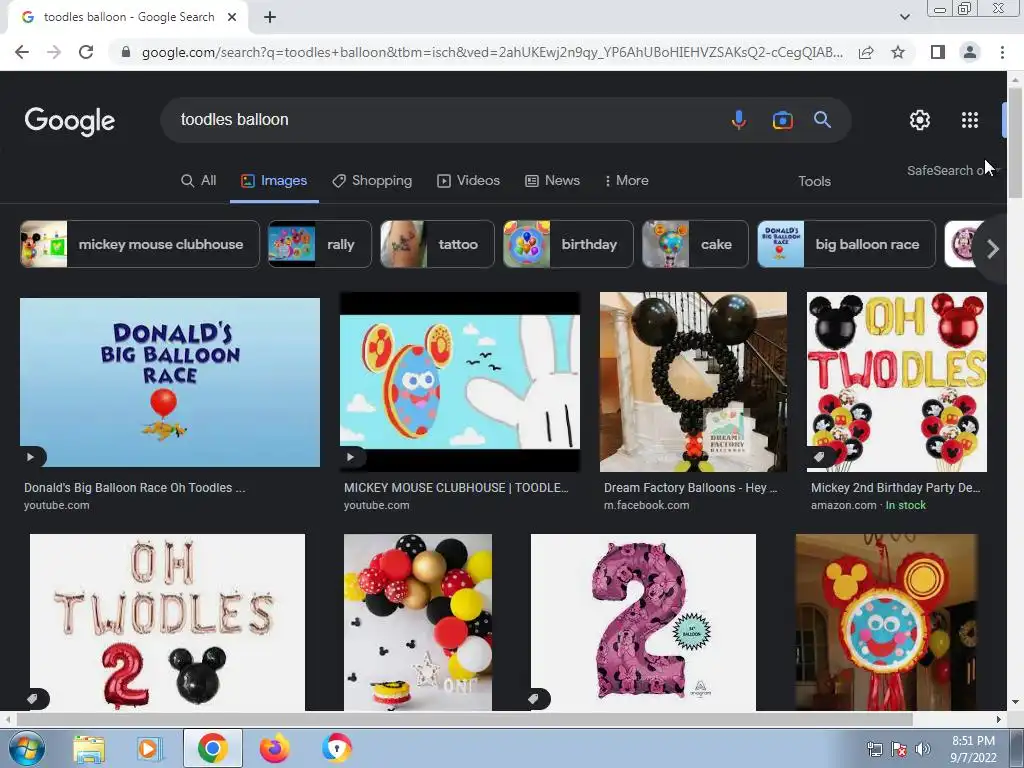Click the browser back arrow

22,52
